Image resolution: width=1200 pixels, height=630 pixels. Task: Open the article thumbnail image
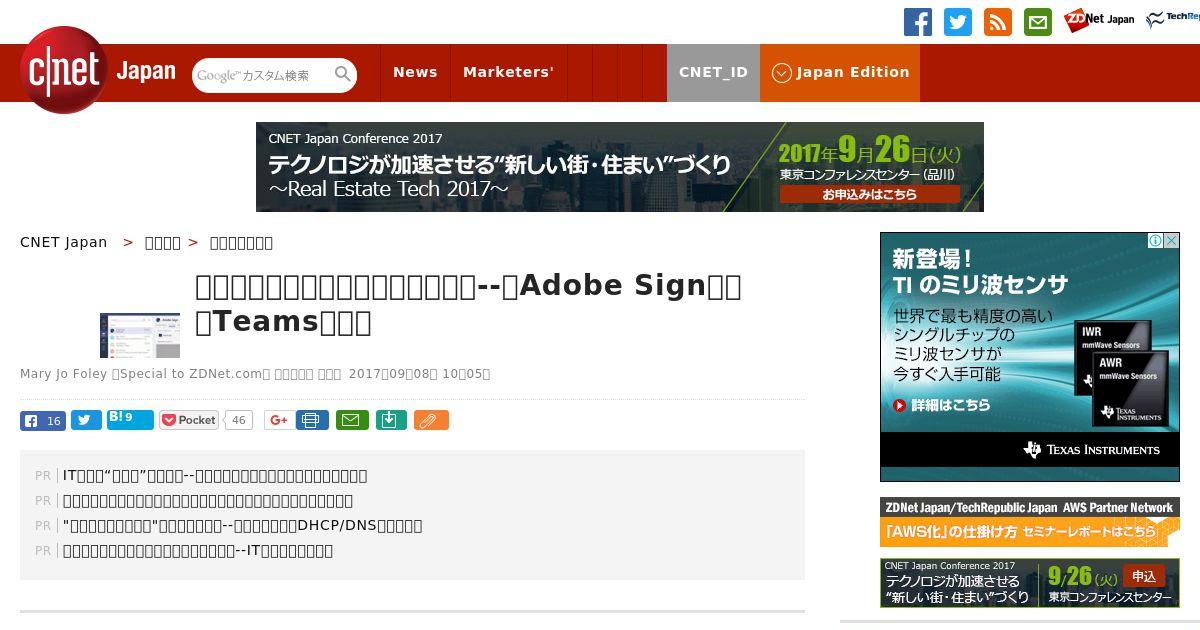140,335
